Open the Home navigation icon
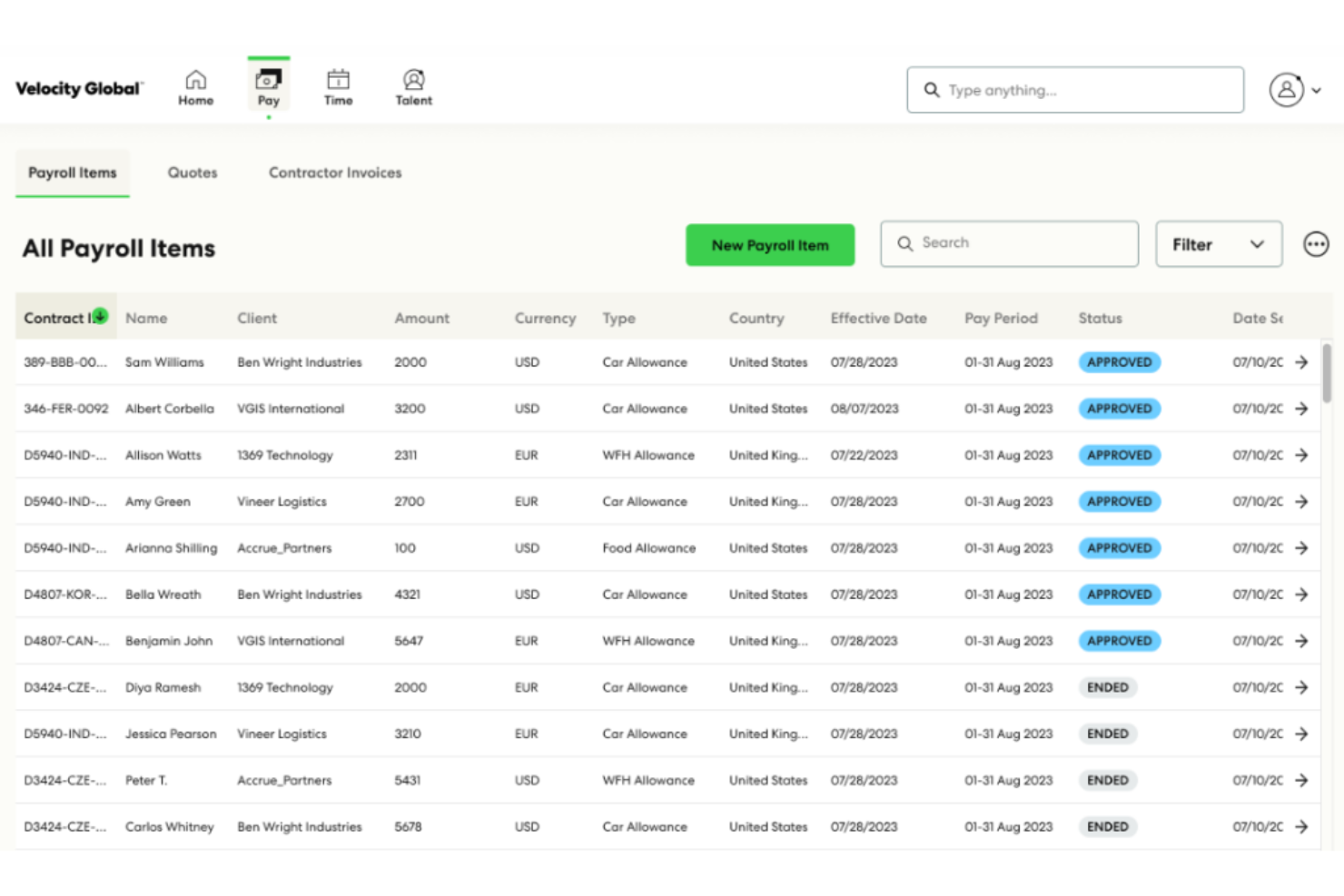 point(195,88)
